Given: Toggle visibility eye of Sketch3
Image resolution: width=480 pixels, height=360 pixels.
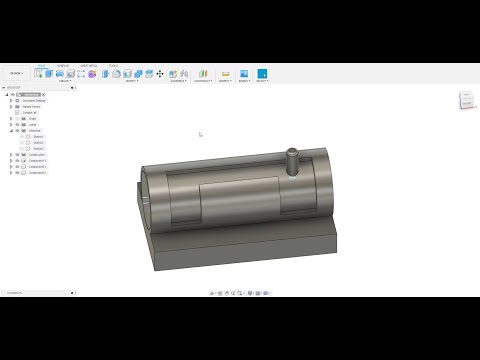Looking at the screenshot, I should [22, 149].
